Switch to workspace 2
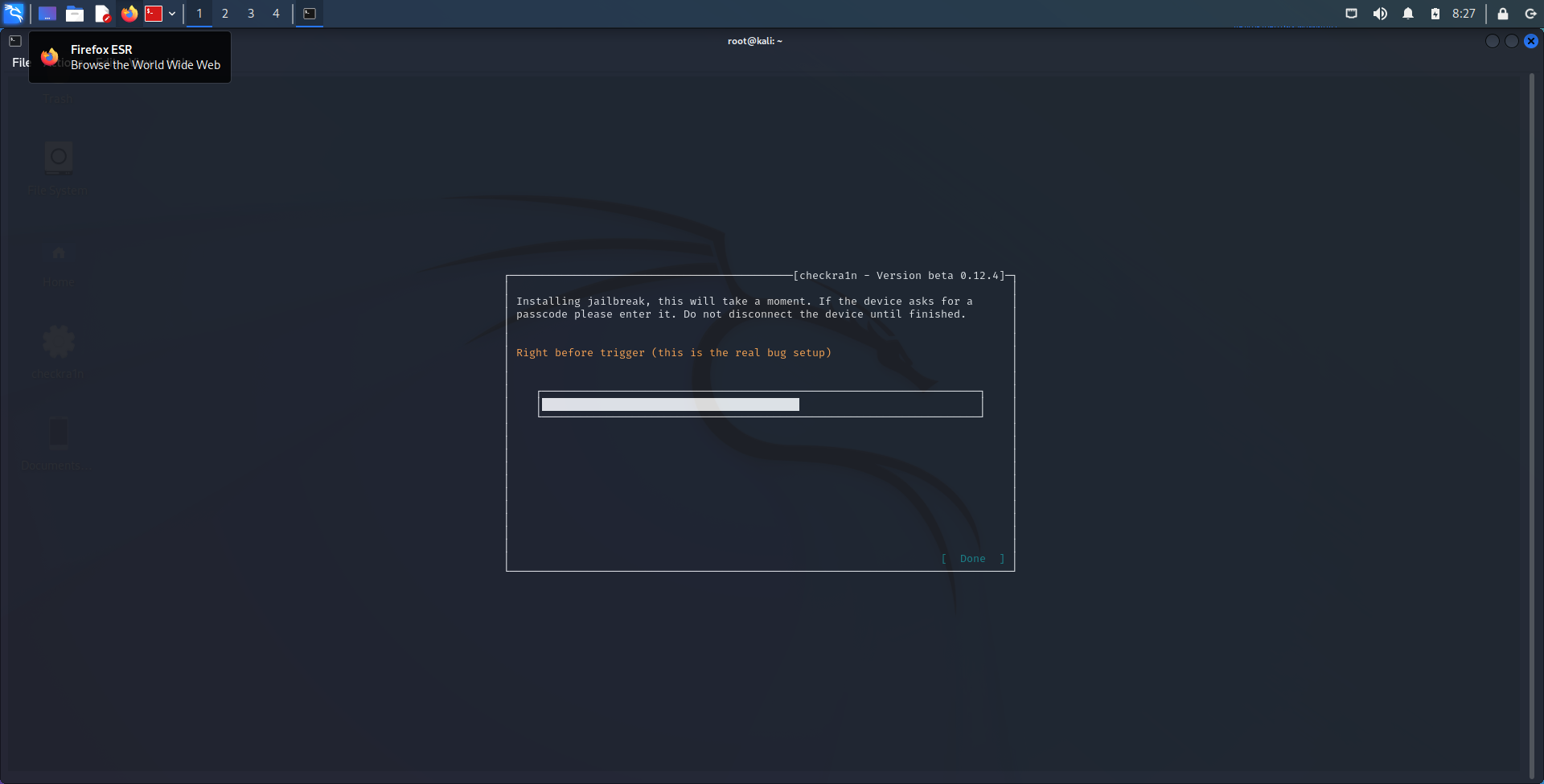 [x=225, y=14]
